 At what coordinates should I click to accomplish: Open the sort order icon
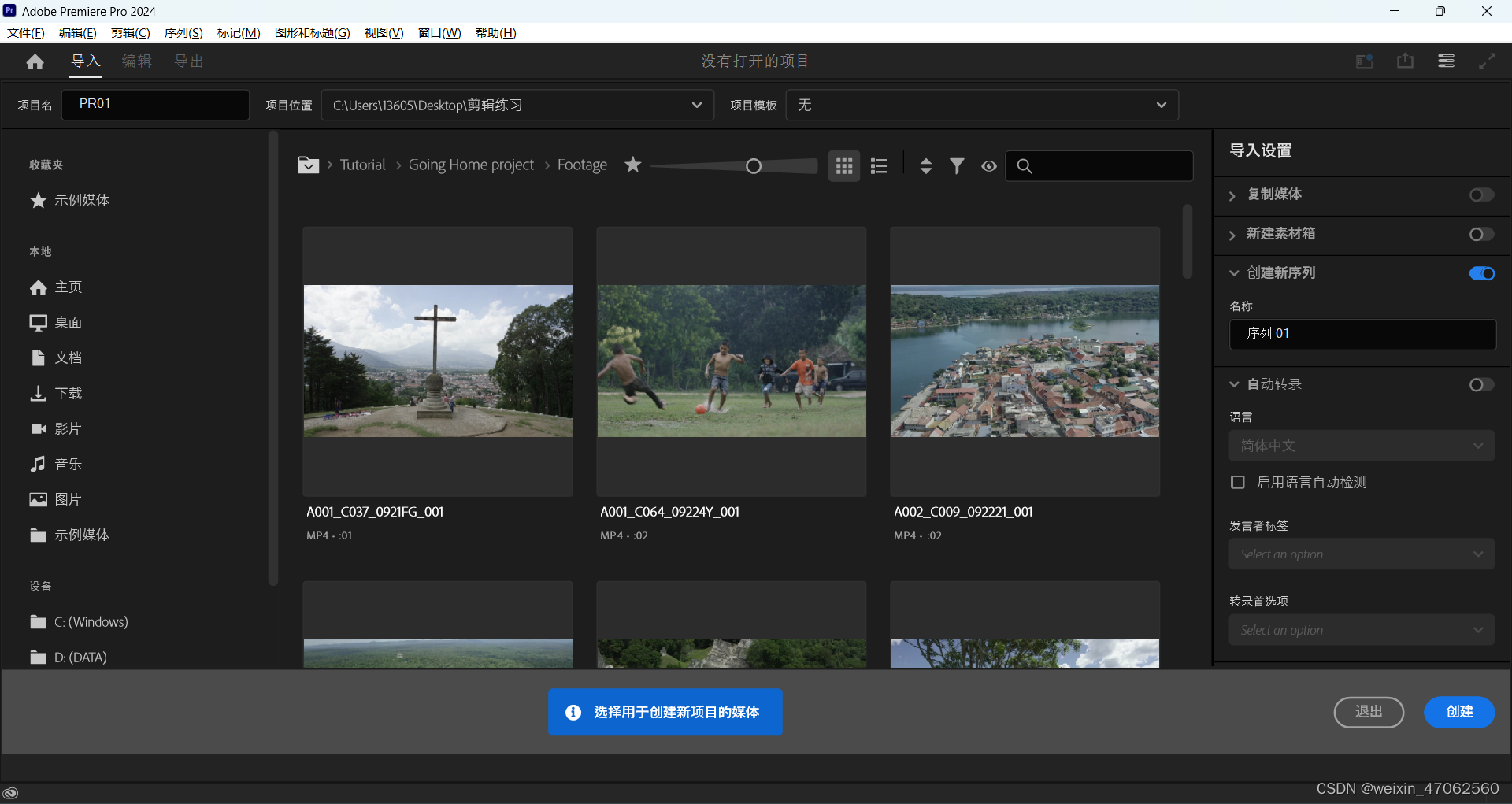tap(926, 165)
